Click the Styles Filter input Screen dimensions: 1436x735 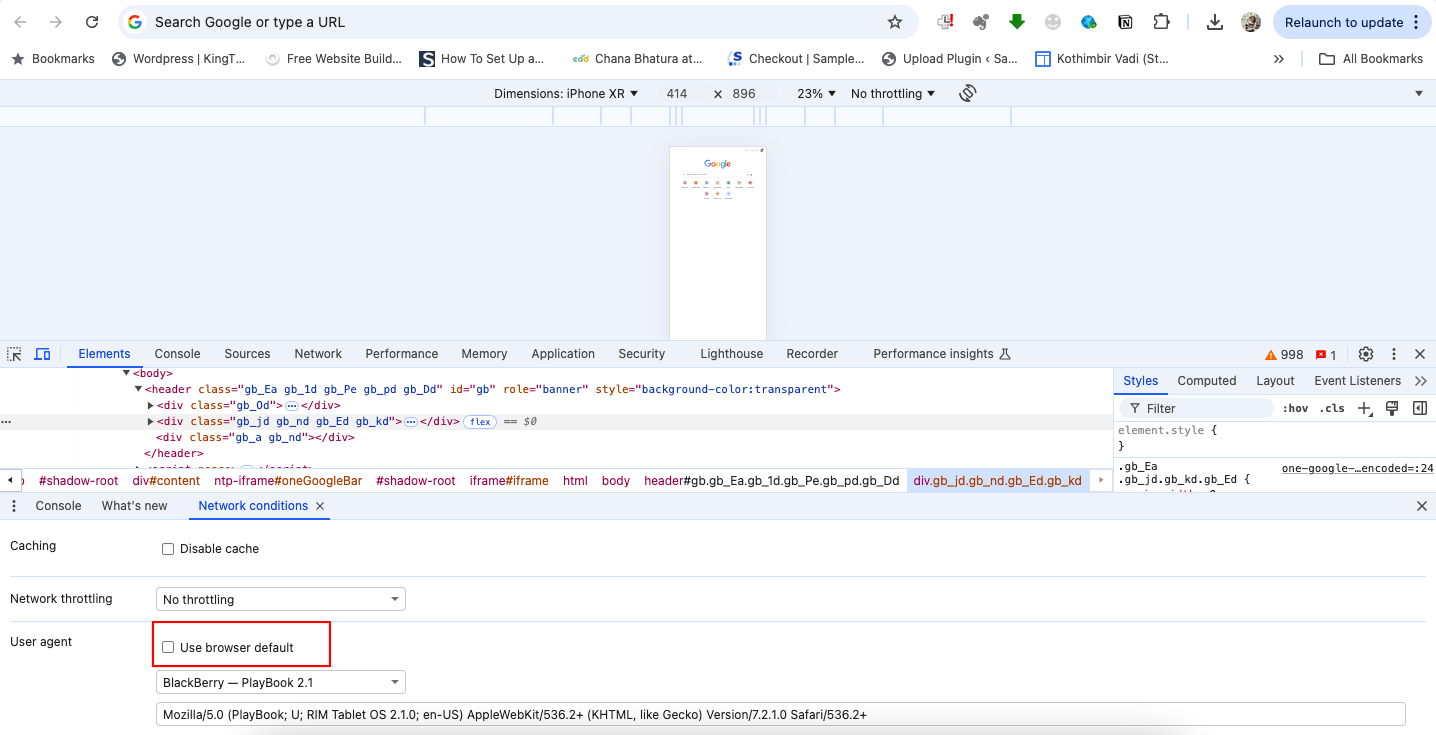(1195, 408)
